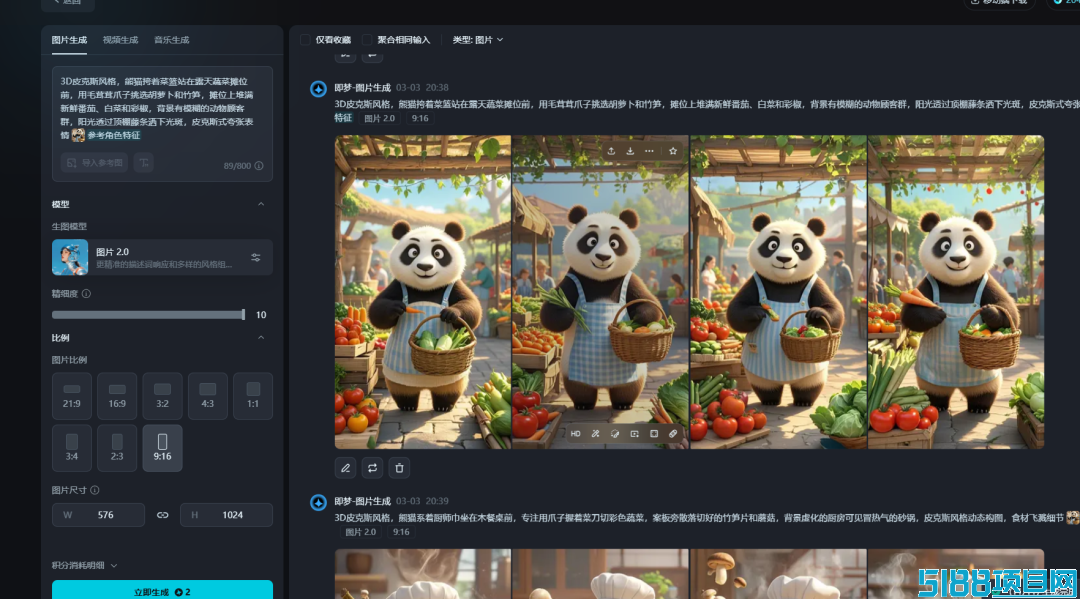Screen dimensions: 1080x599
Task: Click the magic pen retouch icon on the panda image
Action: tap(596, 434)
